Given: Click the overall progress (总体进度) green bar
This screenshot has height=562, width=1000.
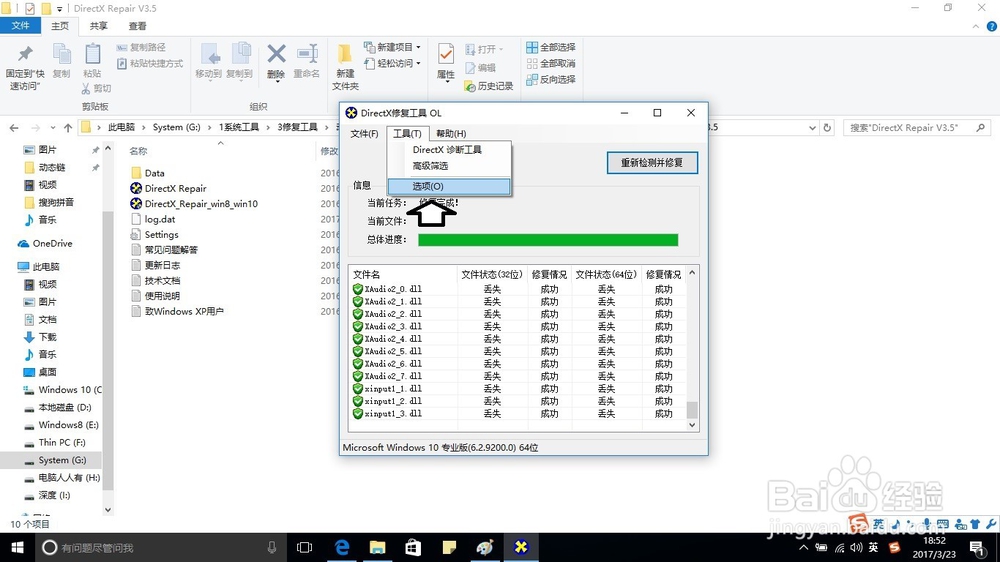Looking at the screenshot, I should 548,240.
